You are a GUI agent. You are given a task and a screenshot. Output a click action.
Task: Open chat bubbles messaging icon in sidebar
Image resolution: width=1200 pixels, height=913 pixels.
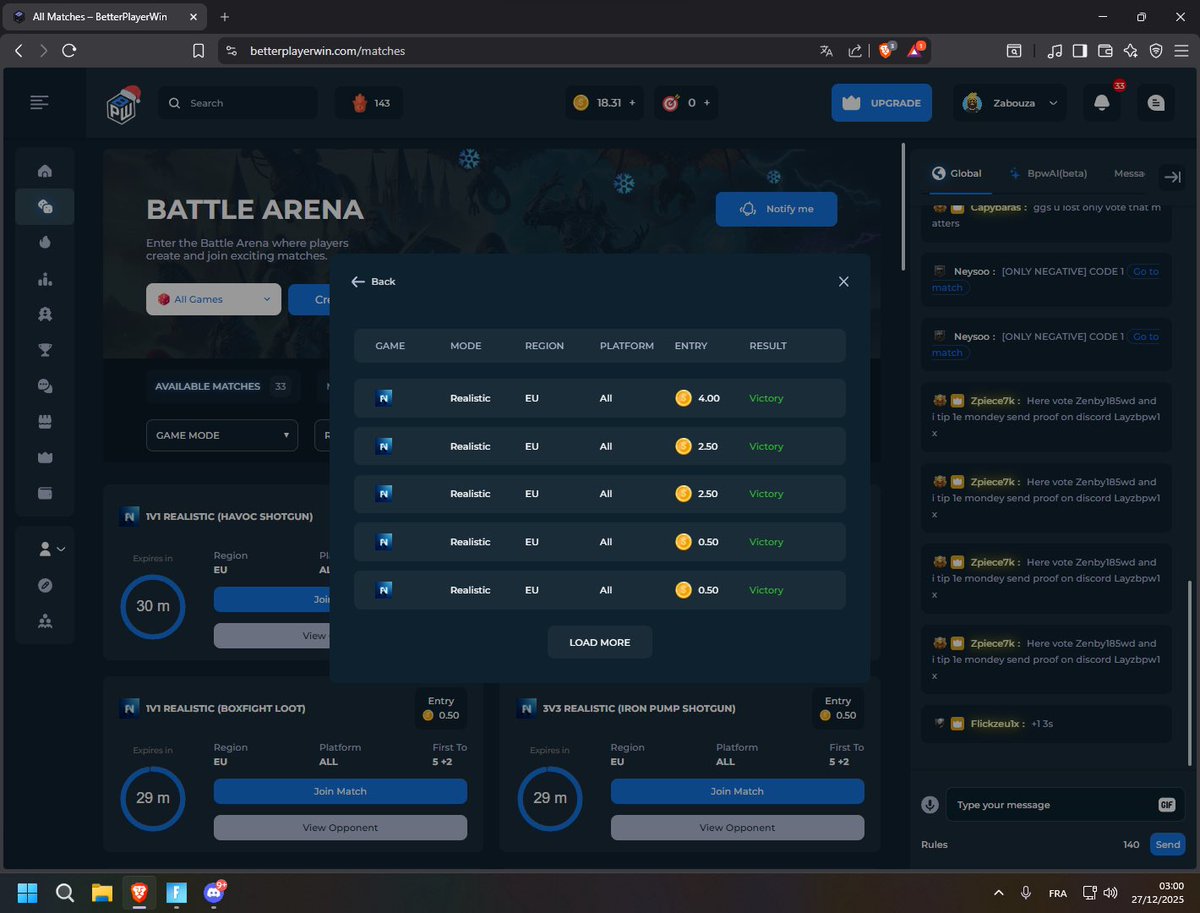[x=44, y=385]
